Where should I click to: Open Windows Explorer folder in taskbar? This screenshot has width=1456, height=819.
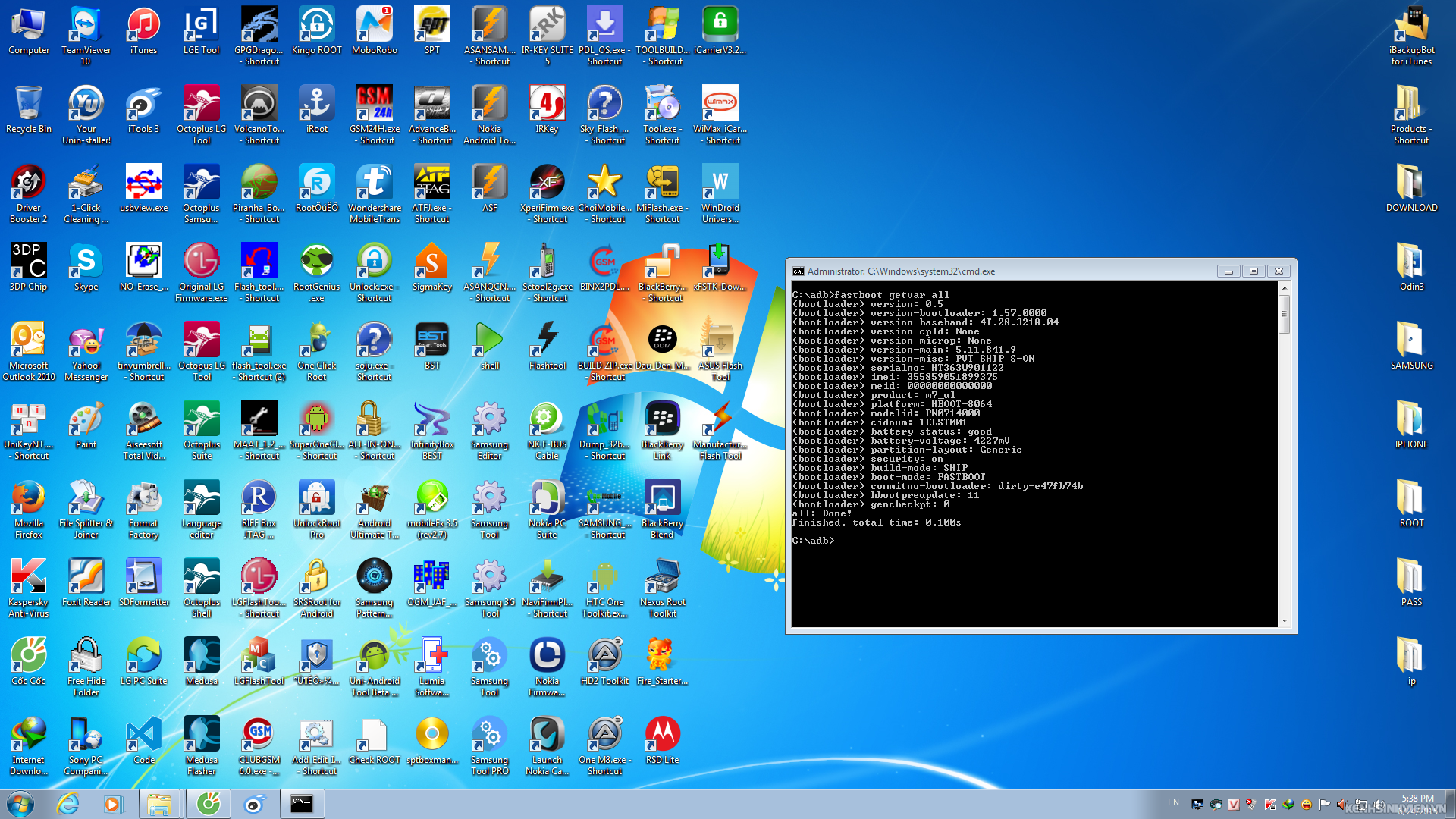159,804
